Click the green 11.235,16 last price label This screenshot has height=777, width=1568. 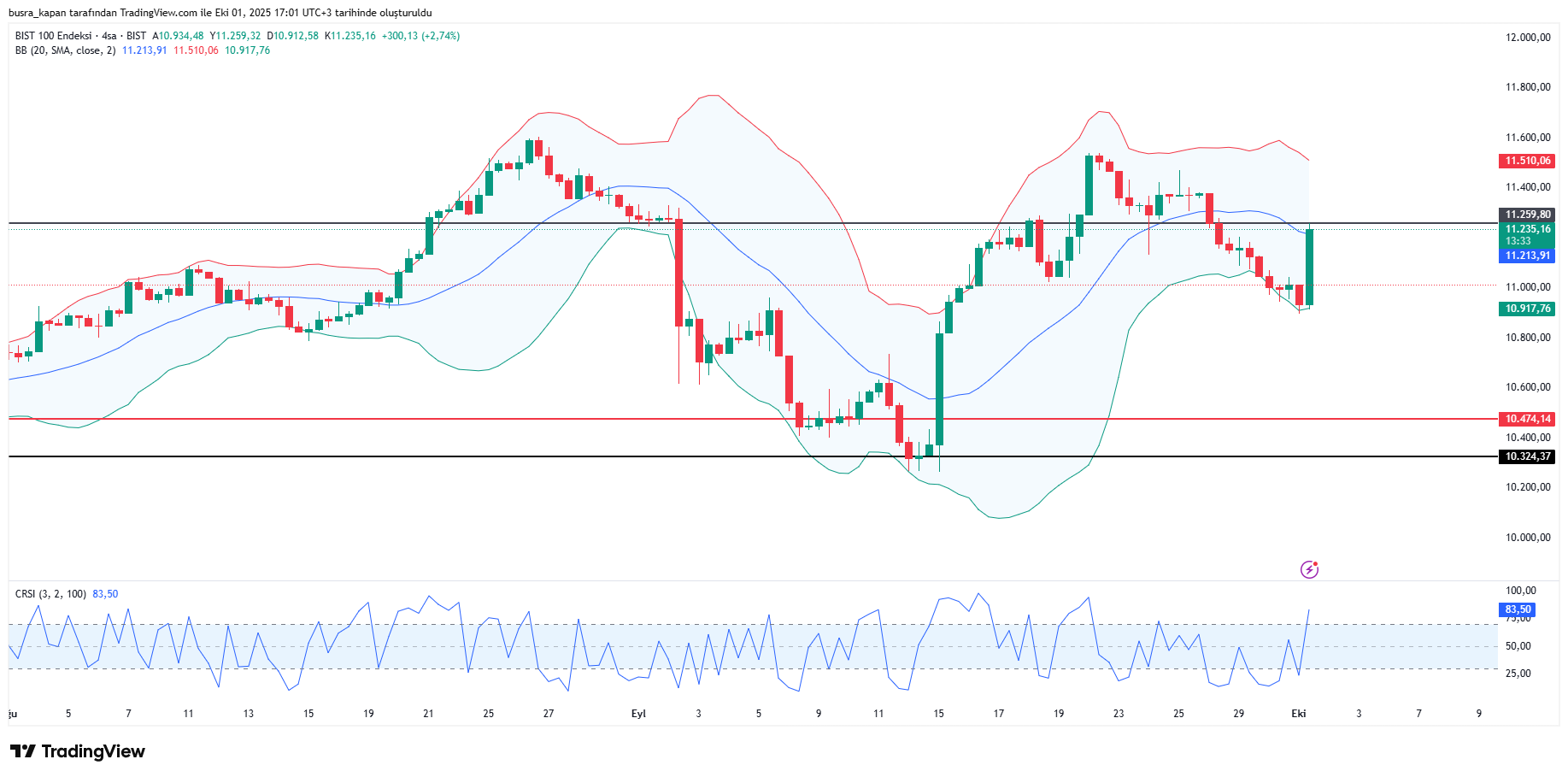(x=1527, y=229)
